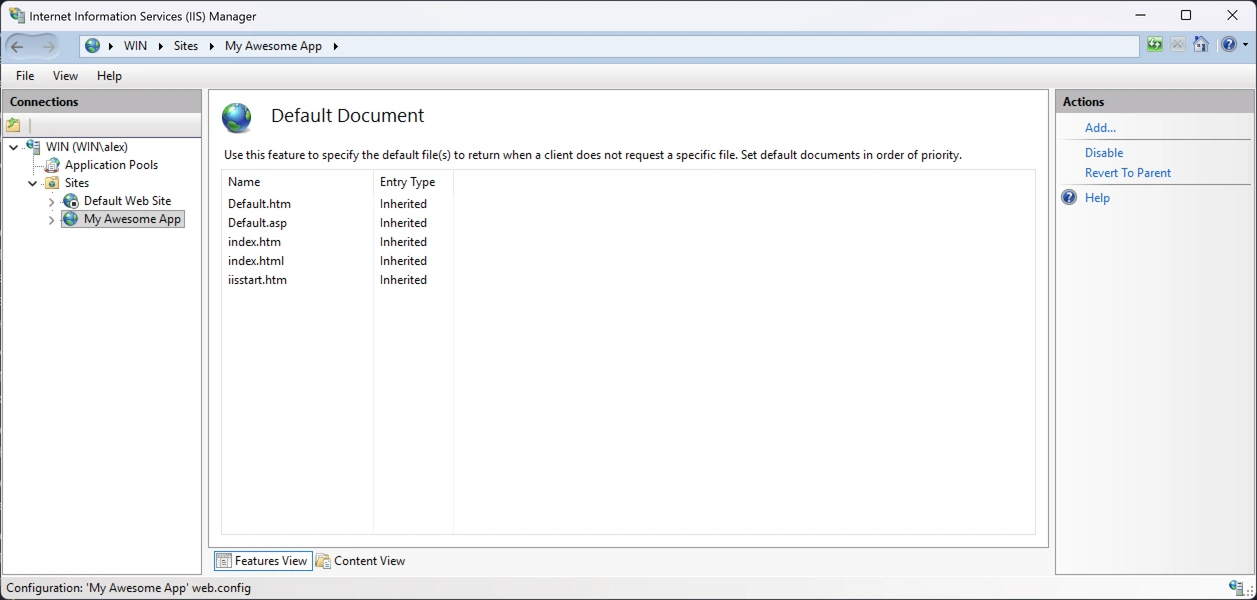Select the index.html entry

(x=256, y=261)
